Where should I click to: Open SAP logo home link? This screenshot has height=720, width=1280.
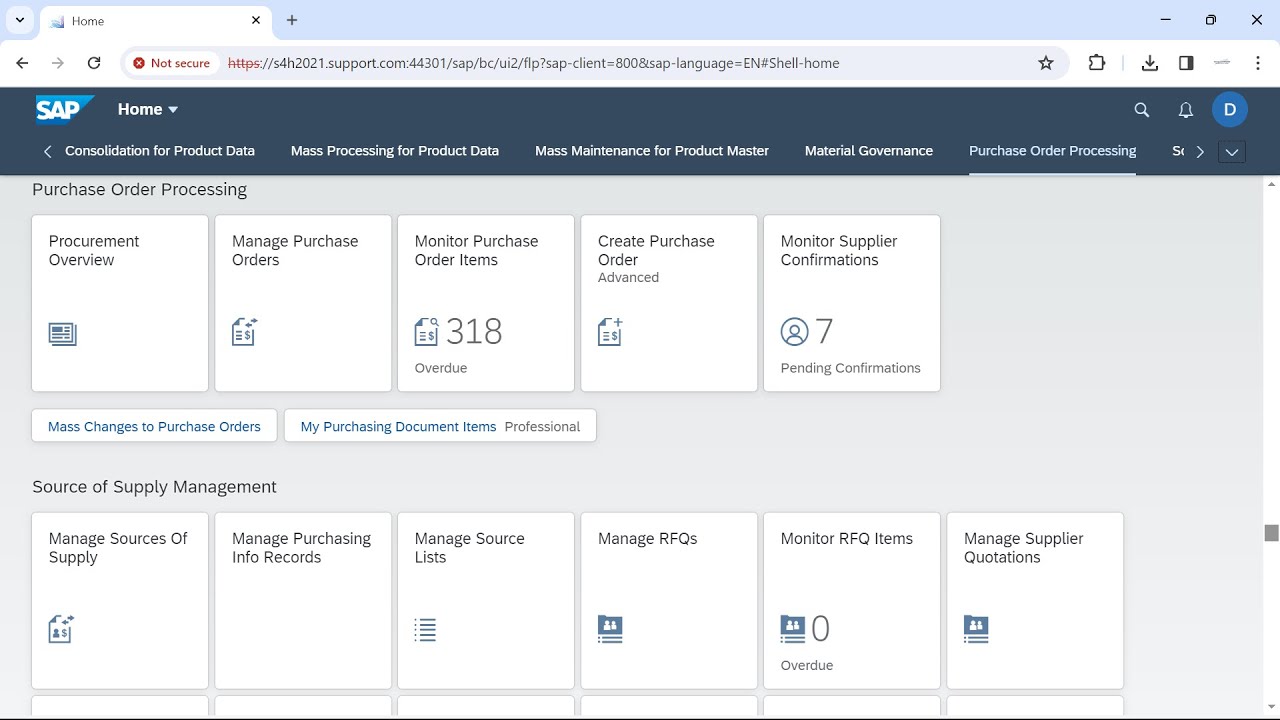tap(65, 109)
